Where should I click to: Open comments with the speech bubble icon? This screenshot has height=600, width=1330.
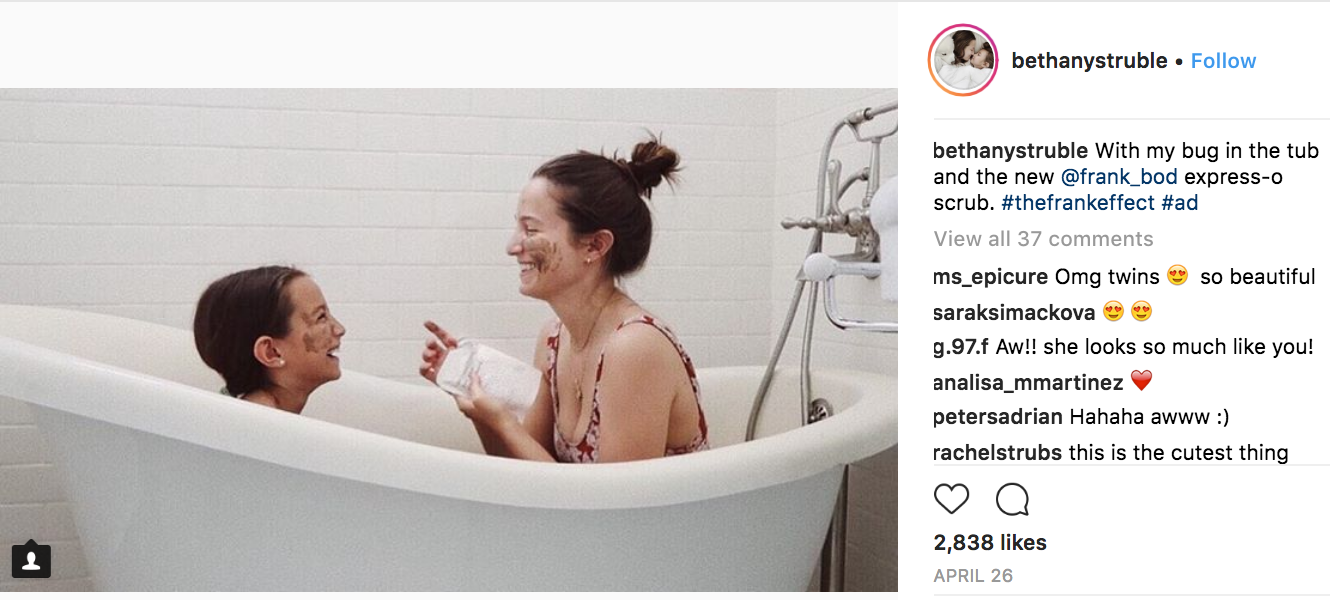[1012, 499]
